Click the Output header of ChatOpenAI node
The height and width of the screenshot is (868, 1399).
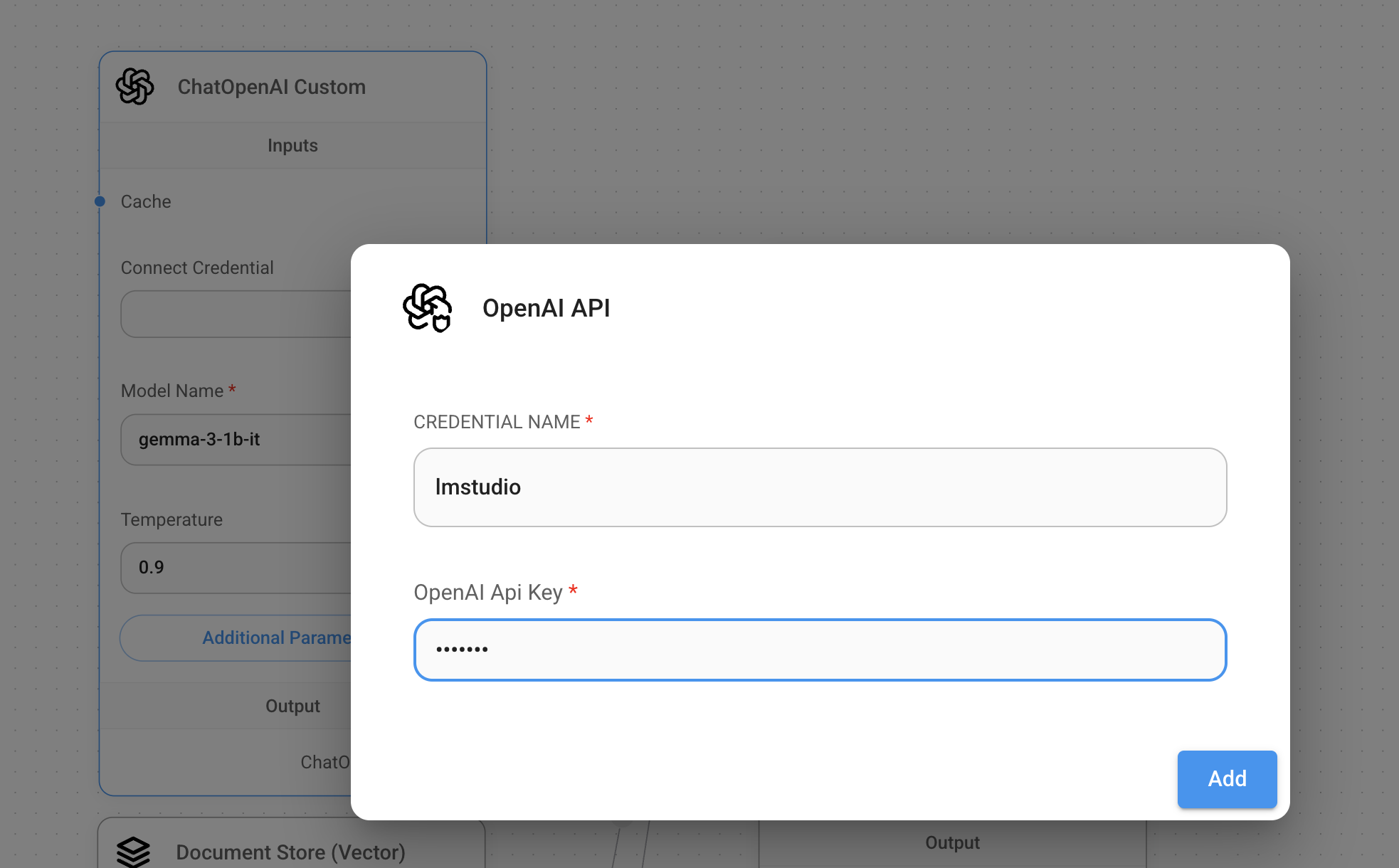tap(292, 706)
